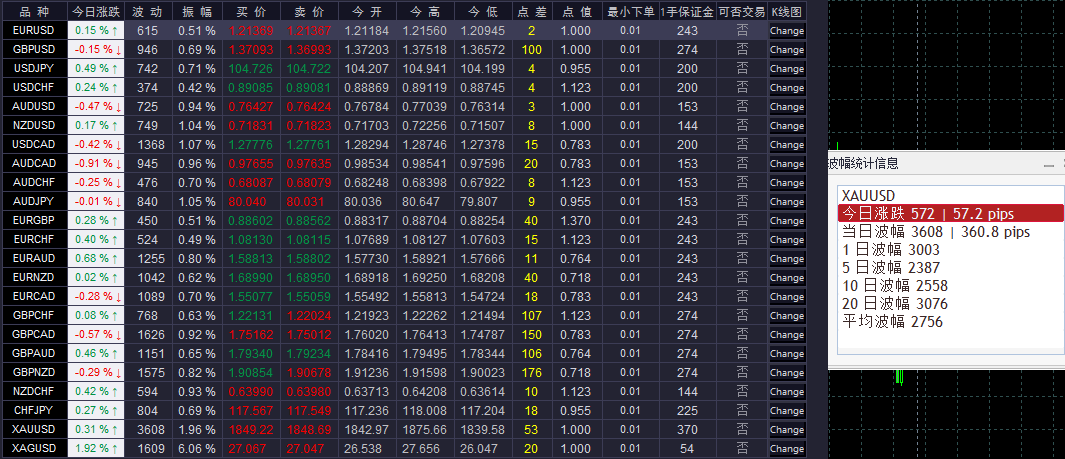
Task: Select the AUDUSD symbol cell
Action: (x=34, y=107)
